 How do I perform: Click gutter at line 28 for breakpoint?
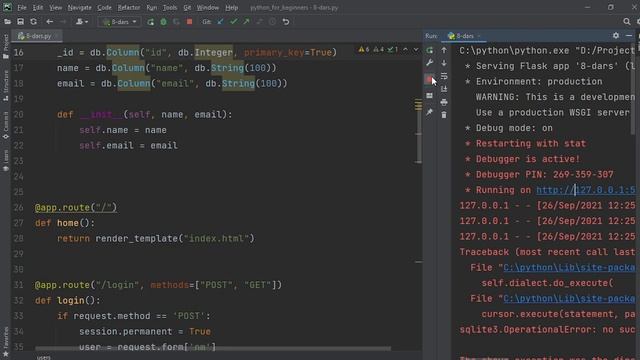[x=29, y=238]
